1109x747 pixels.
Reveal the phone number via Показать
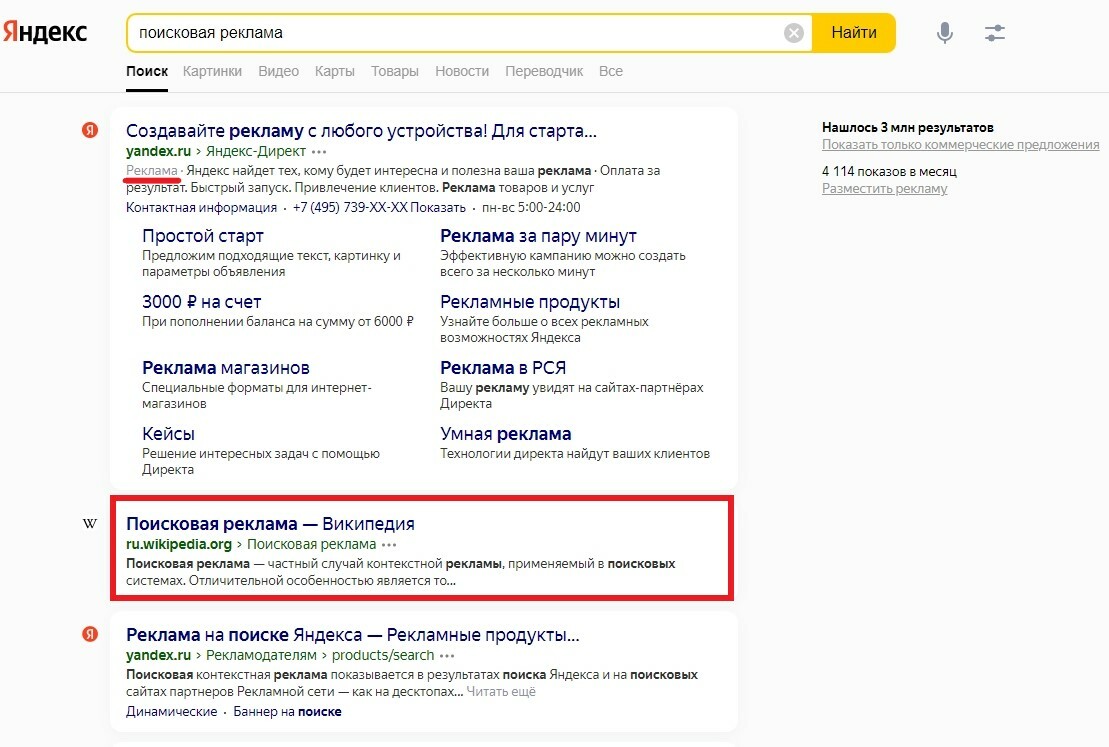point(440,208)
